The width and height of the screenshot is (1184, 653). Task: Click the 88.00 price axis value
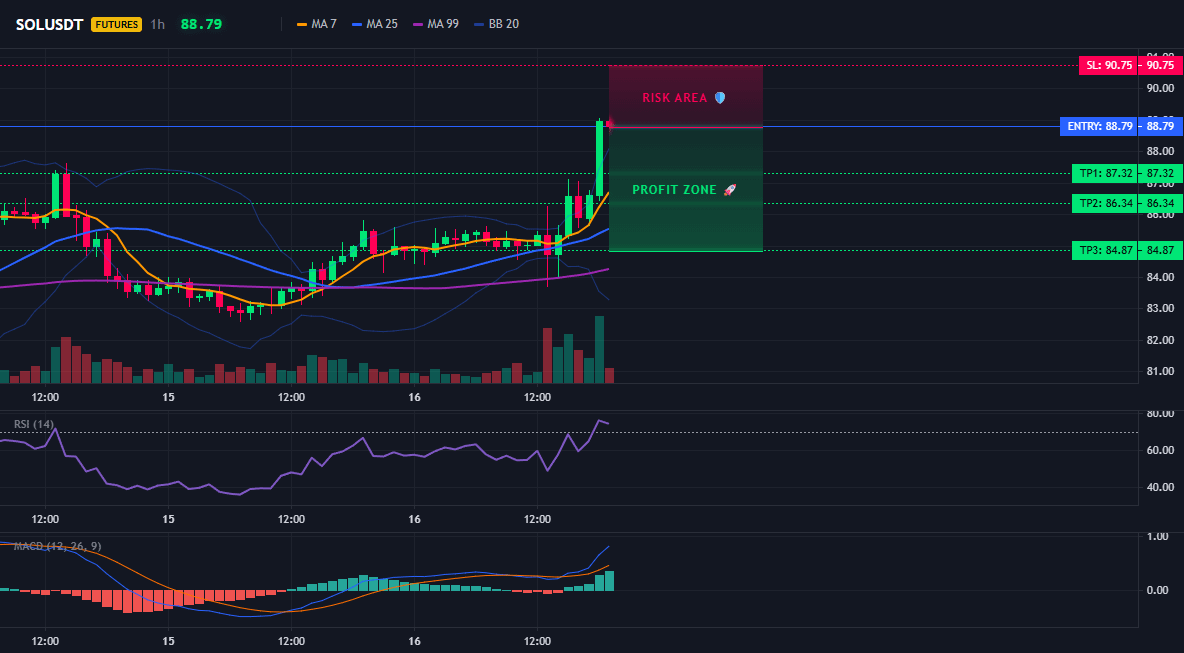tap(1161, 152)
